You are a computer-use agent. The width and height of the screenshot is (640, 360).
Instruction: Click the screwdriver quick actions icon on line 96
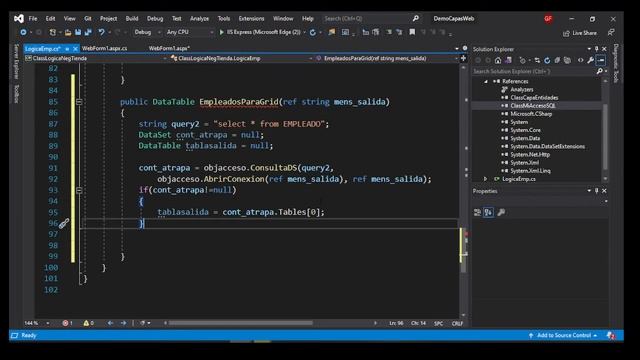(x=64, y=223)
